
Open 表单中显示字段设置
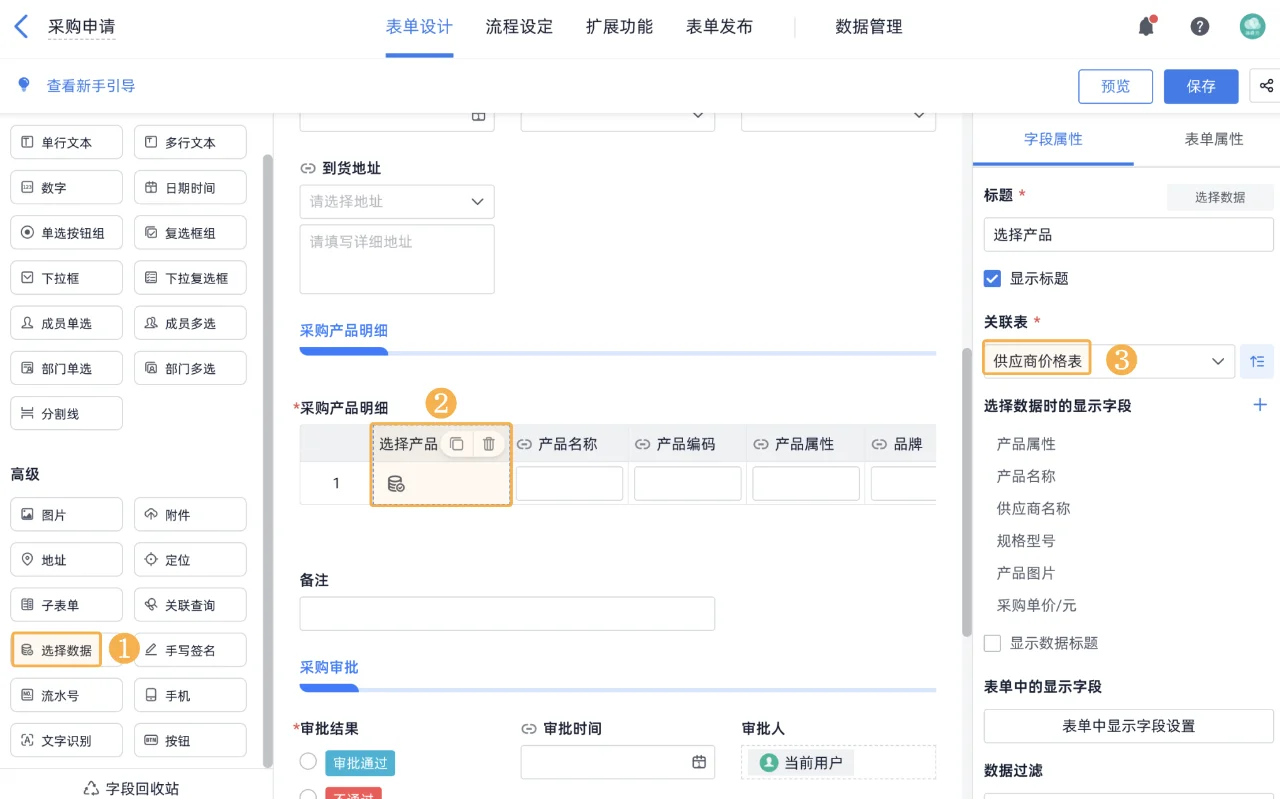pyautogui.click(x=1128, y=726)
